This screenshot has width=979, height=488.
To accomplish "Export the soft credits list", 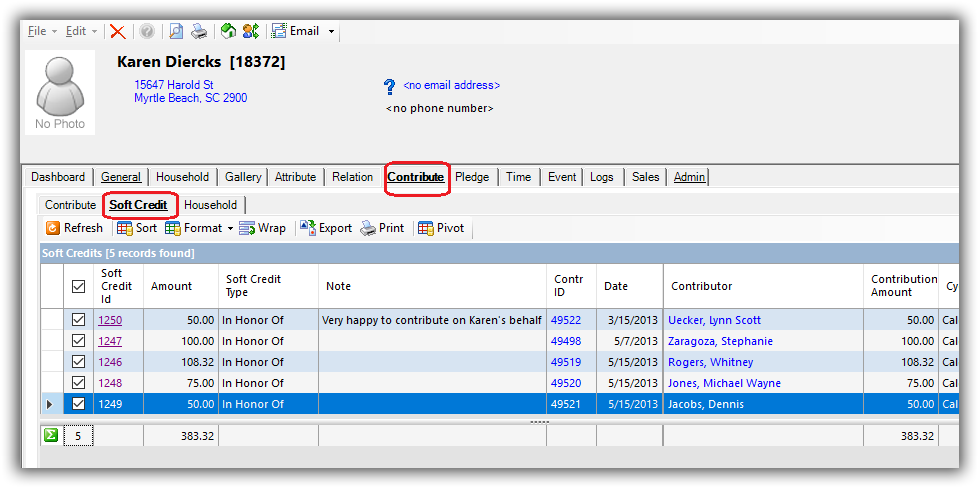I will tap(326, 228).
